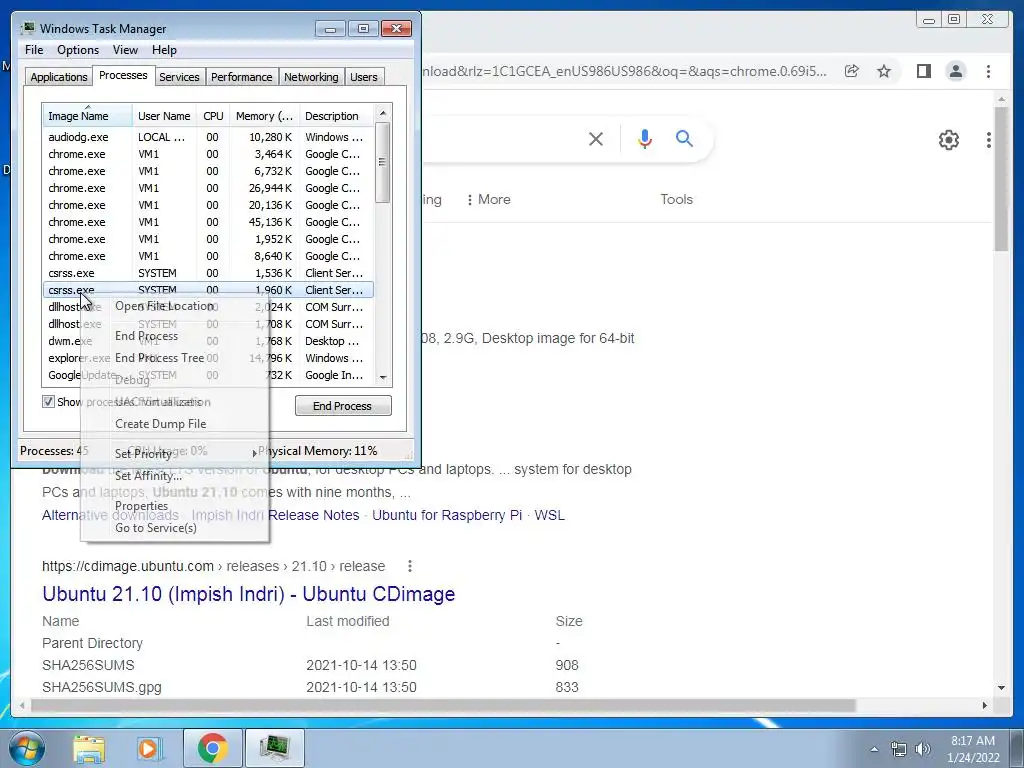
Task: Clear the Google search box with X
Action: (596, 138)
